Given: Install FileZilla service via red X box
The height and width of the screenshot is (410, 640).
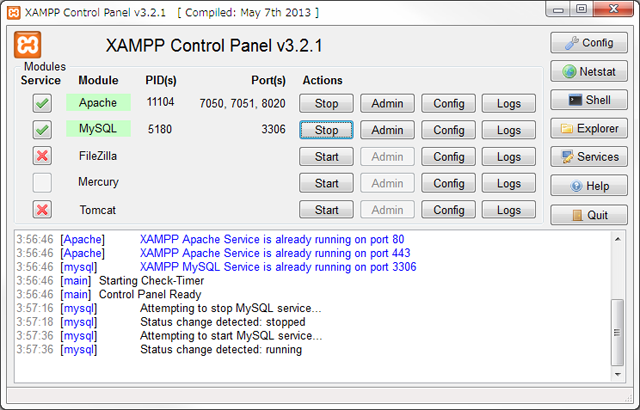Looking at the screenshot, I should 42,156.
